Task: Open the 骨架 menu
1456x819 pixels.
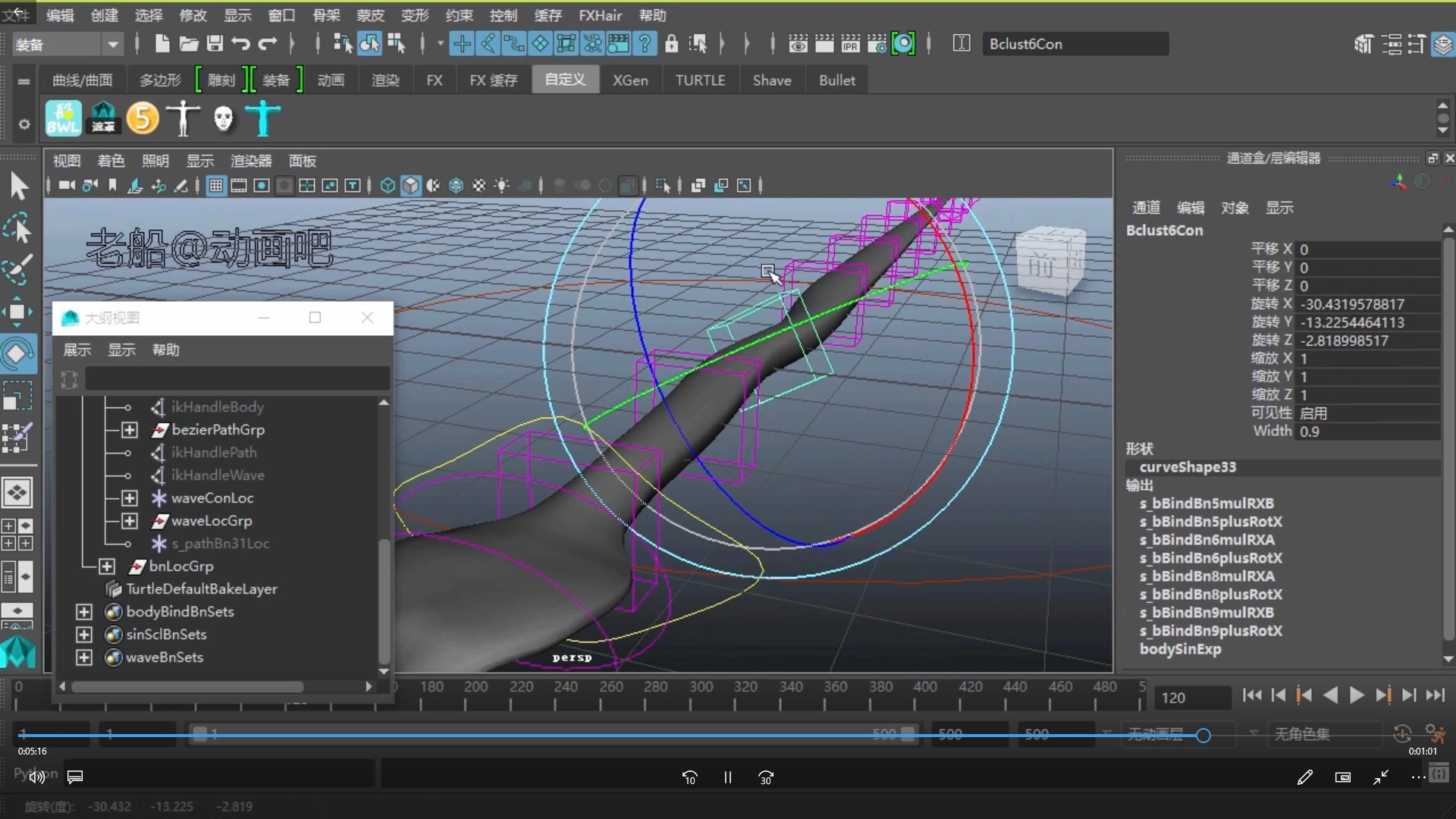Action: click(326, 15)
